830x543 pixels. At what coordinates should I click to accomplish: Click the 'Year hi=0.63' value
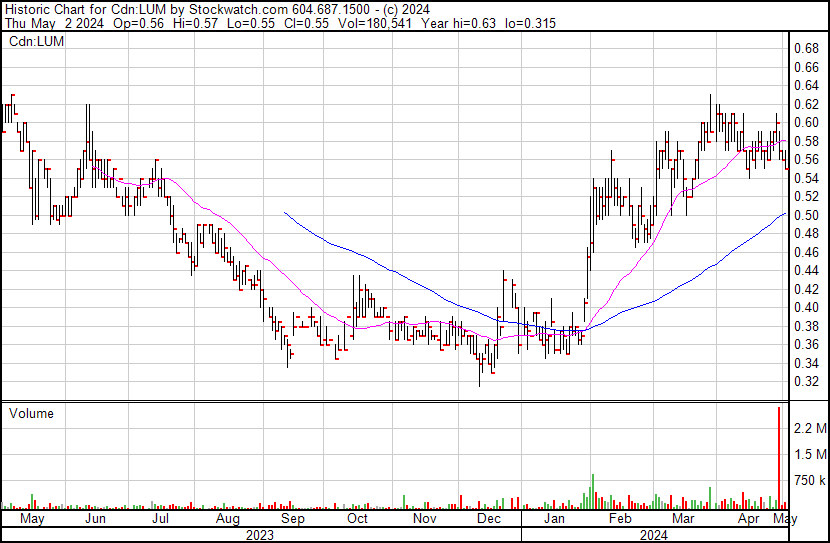coord(458,23)
